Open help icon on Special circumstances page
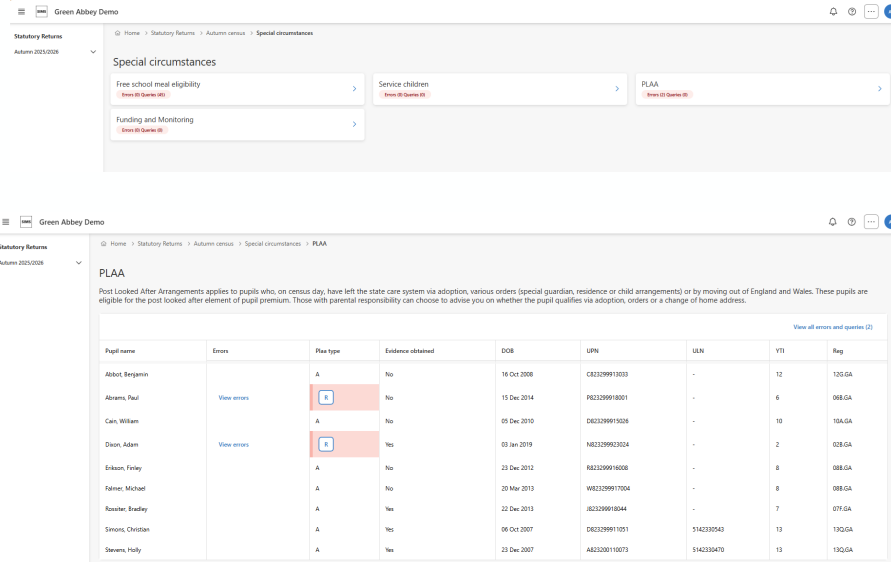This screenshot has width=891, height=562. [x=851, y=11]
